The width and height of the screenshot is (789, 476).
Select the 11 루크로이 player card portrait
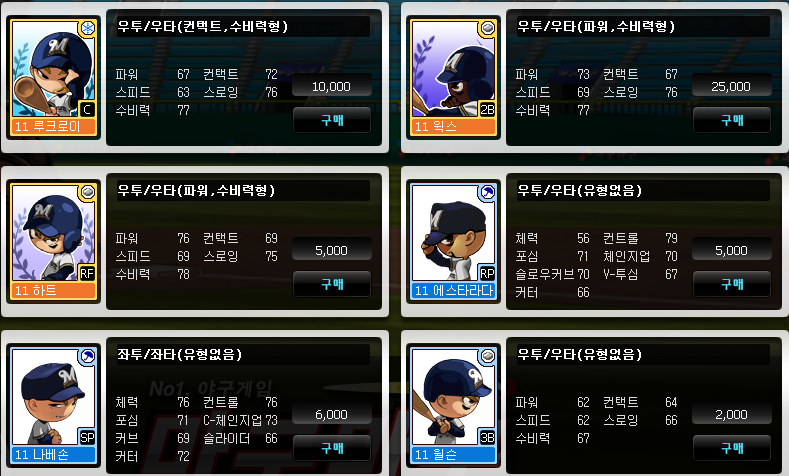(53, 77)
